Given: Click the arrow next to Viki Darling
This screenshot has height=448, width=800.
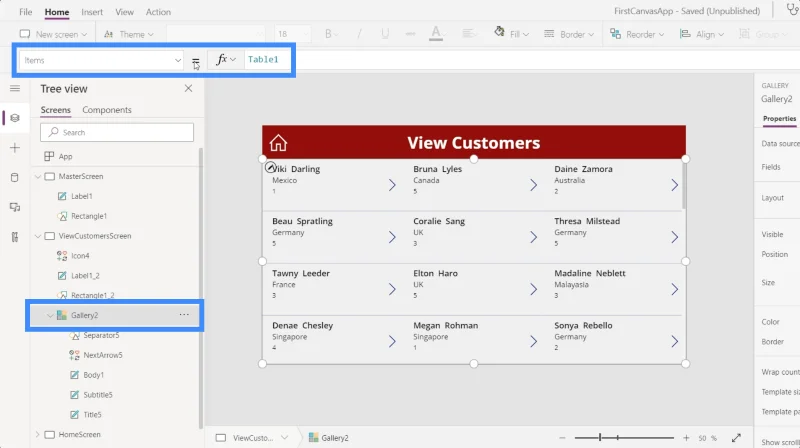Looking at the screenshot, I should (392, 185).
